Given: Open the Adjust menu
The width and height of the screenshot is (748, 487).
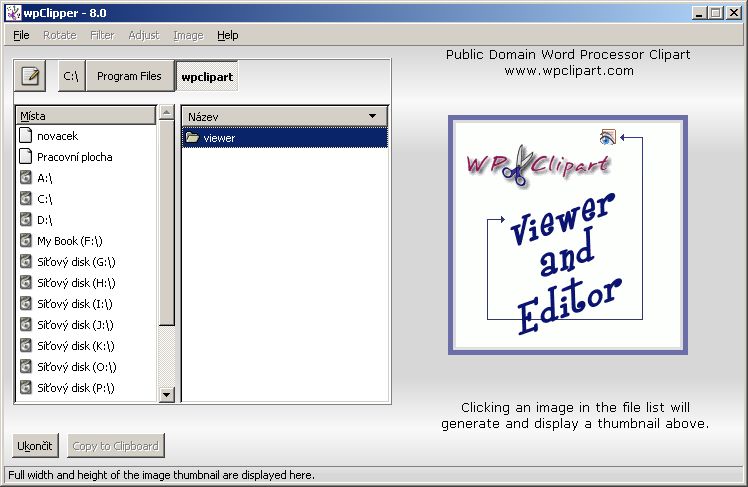Looking at the screenshot, I should pos(144,35).
